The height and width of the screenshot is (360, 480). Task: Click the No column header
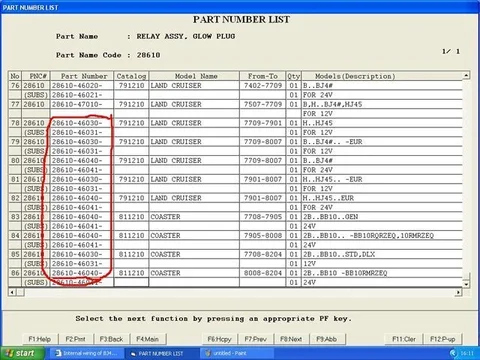[x=15, y=76]
